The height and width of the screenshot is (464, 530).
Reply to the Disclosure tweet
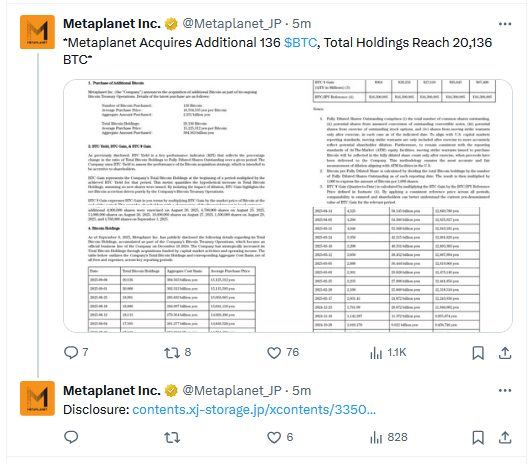(71, 437)
